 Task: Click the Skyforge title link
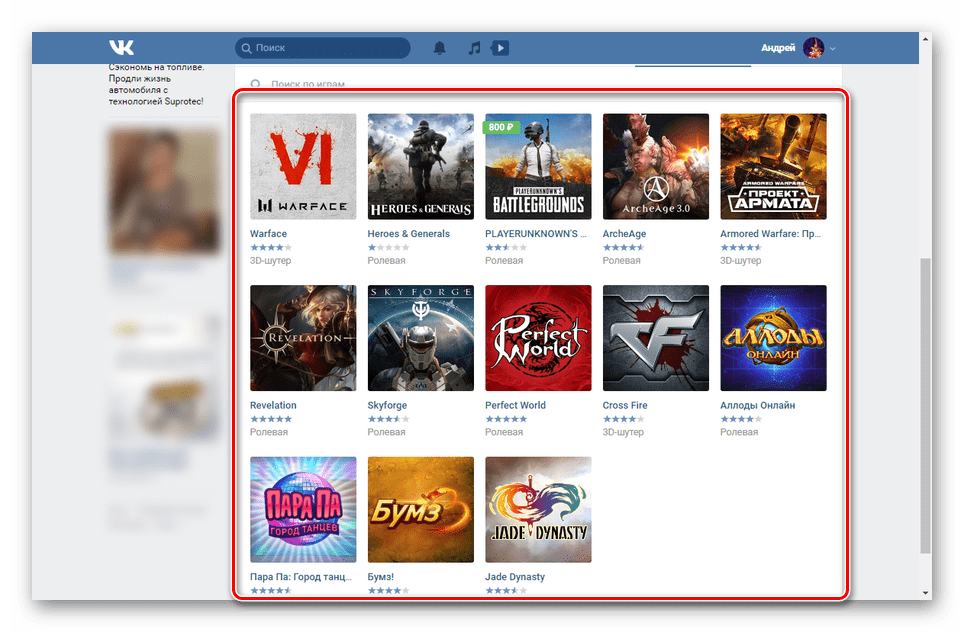pos(387,405)
